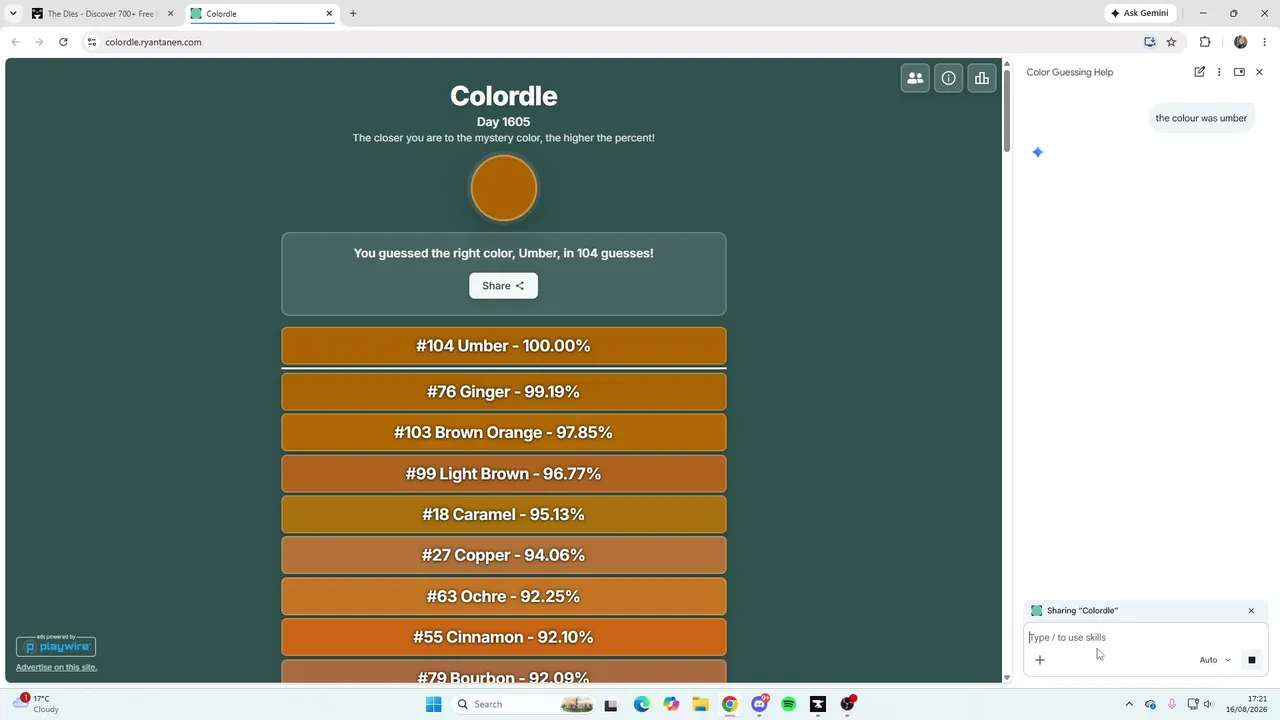This screenshot has width=1280, height=720.
Task: Switch to The Dles browser tab
Action: point(100,14)
